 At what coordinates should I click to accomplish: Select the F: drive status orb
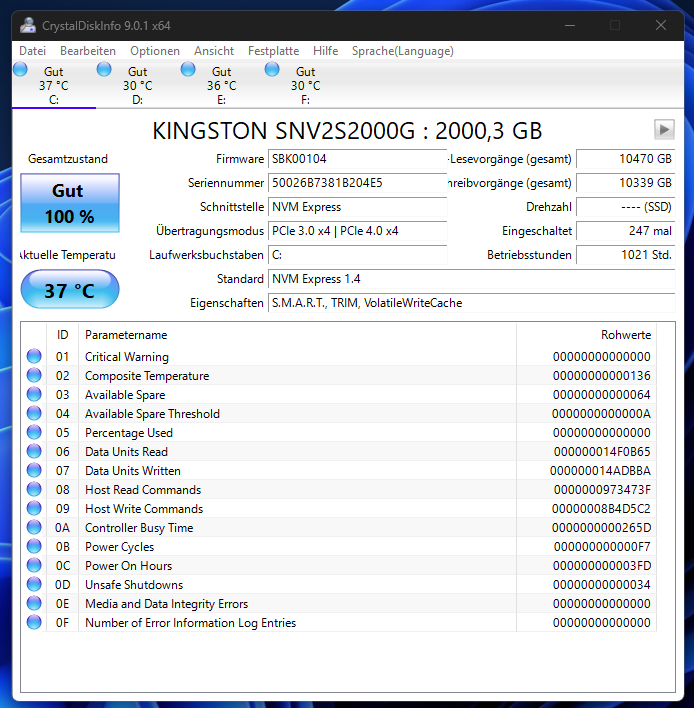[272, 70]
